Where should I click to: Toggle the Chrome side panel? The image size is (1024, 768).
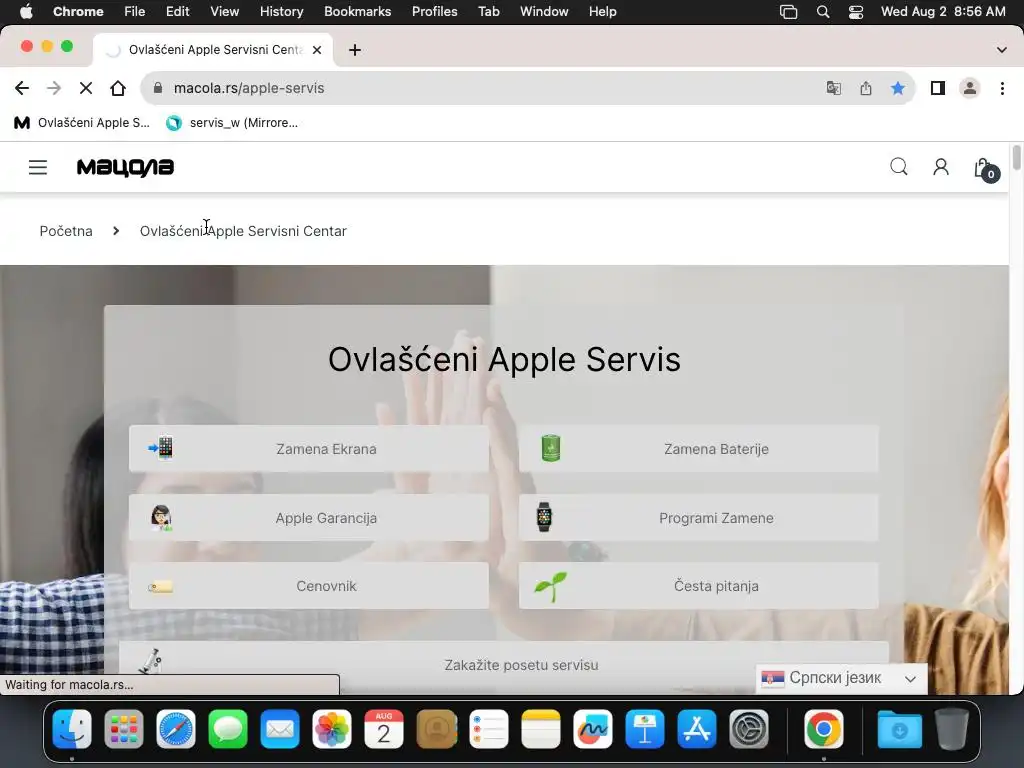pyautogui.click(x=938, y=88)
